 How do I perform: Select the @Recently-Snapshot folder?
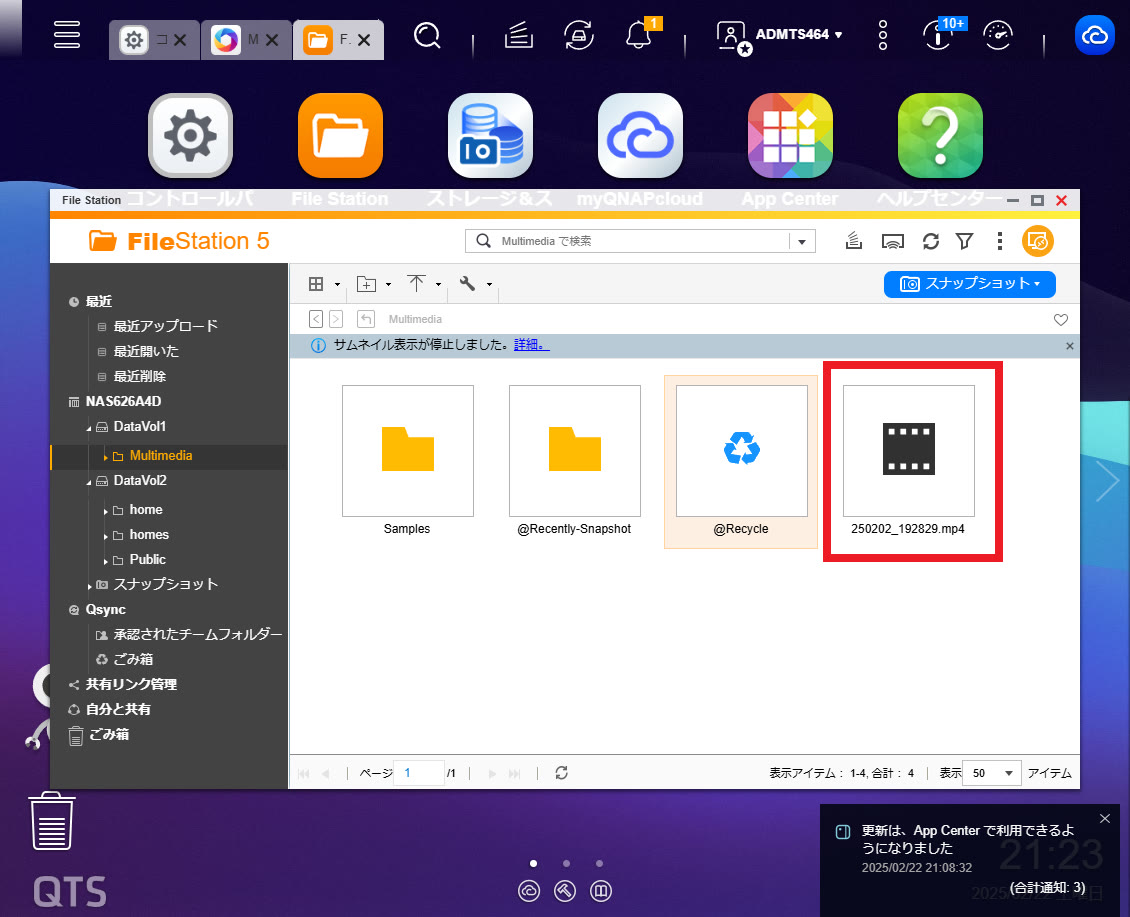pyautogui.click(x=574, y=461)
